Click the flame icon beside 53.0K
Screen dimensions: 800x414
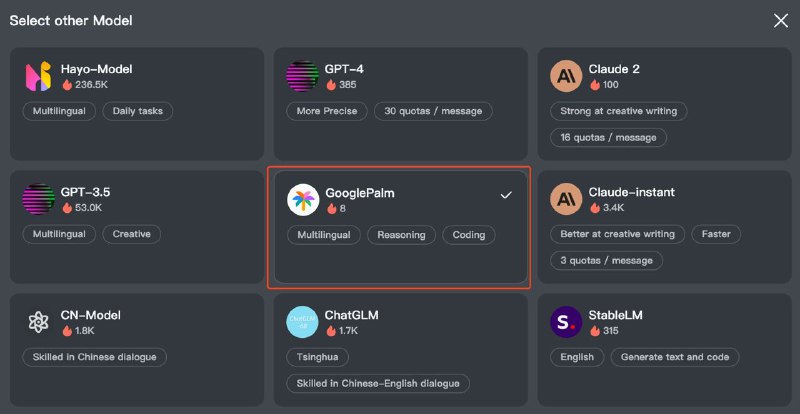pyautogui.click(x=67, y=208)
